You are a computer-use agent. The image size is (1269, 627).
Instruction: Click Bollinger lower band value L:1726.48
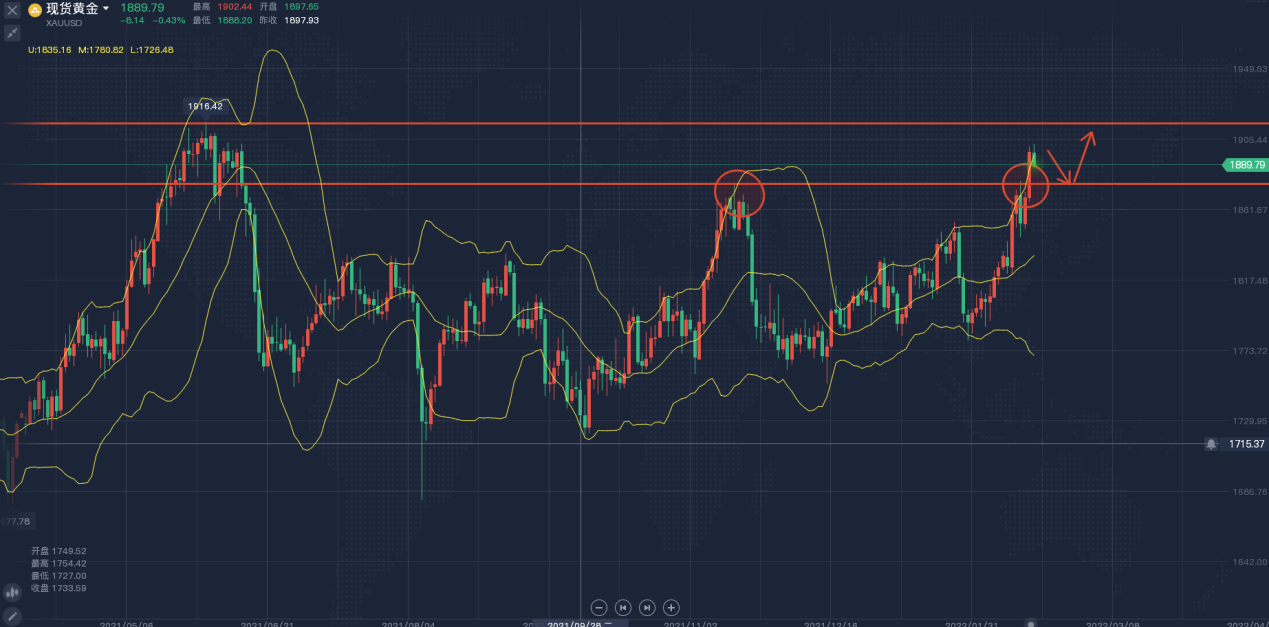coord(150,50)
